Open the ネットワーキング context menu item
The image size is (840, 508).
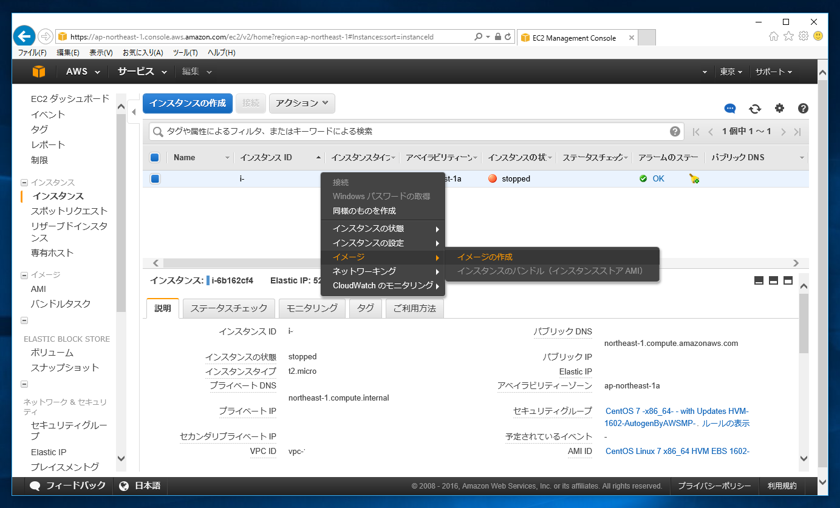[383, 271]
